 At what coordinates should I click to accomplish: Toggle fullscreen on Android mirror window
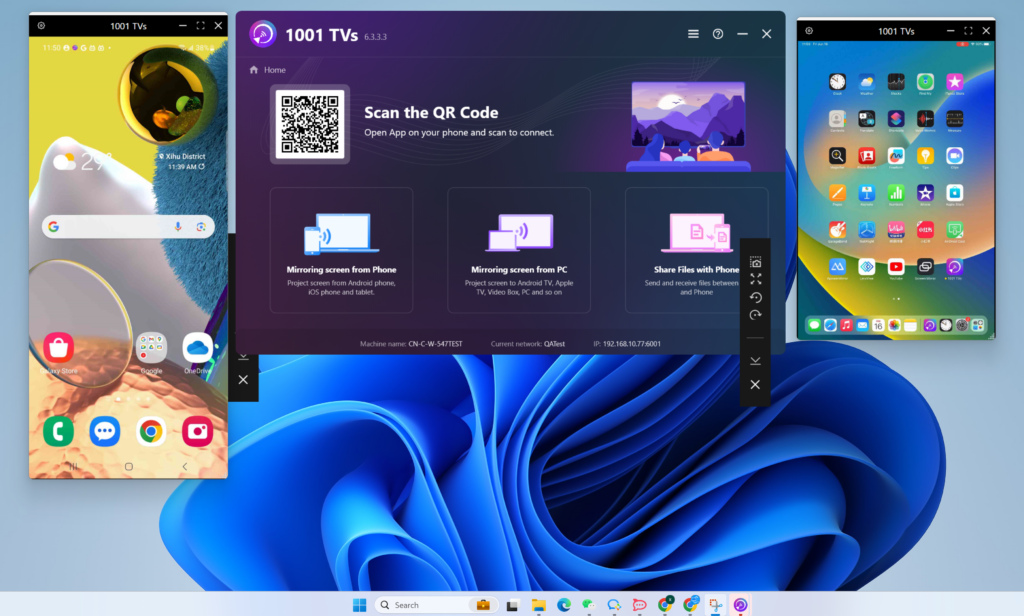[x=201, y=25]
